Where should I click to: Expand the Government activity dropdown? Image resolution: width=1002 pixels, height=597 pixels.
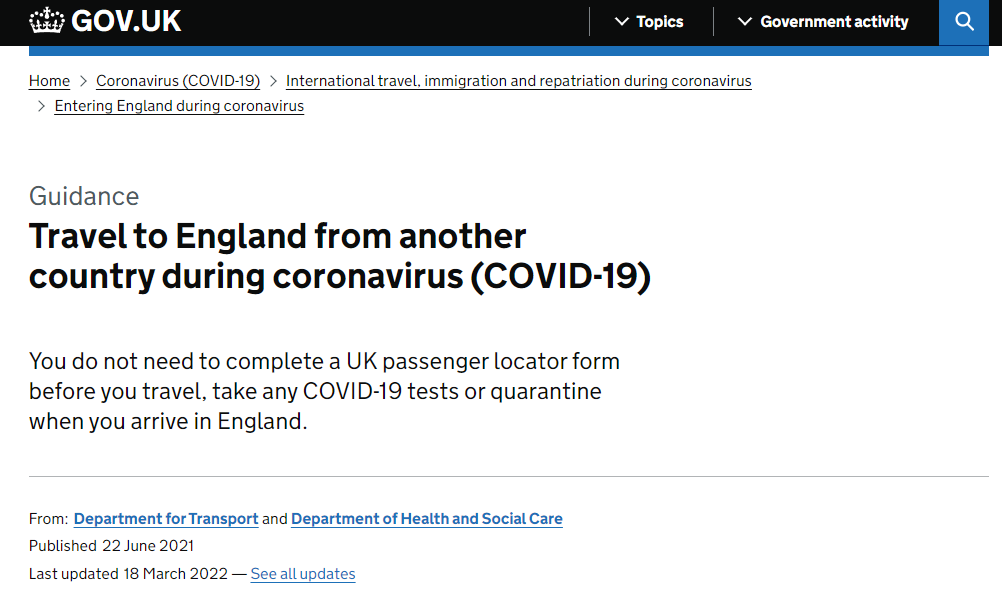[x=833, y=21]
